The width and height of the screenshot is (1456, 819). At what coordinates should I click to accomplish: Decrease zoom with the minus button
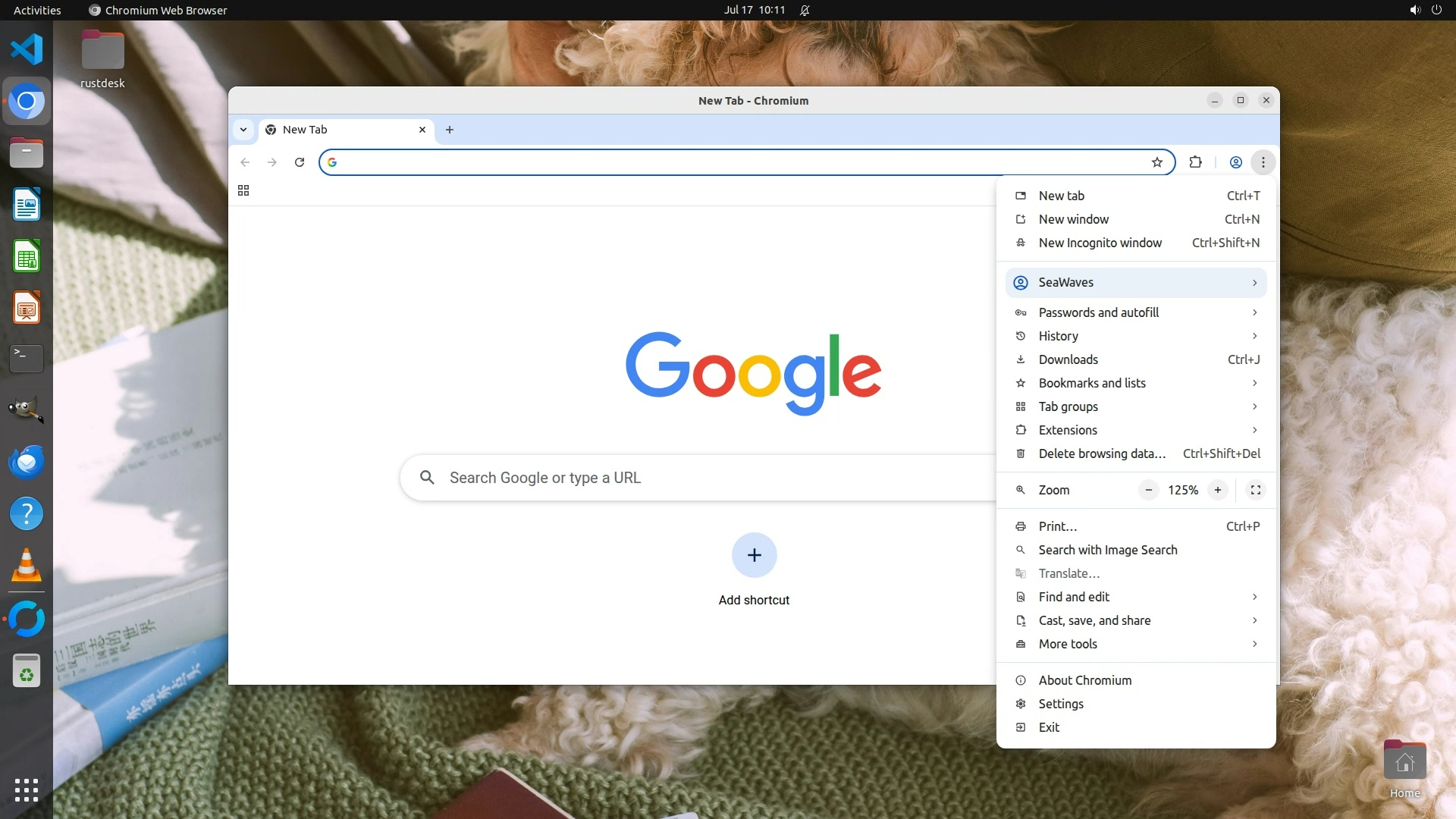pyautogui.click(x=1149, y=490)
